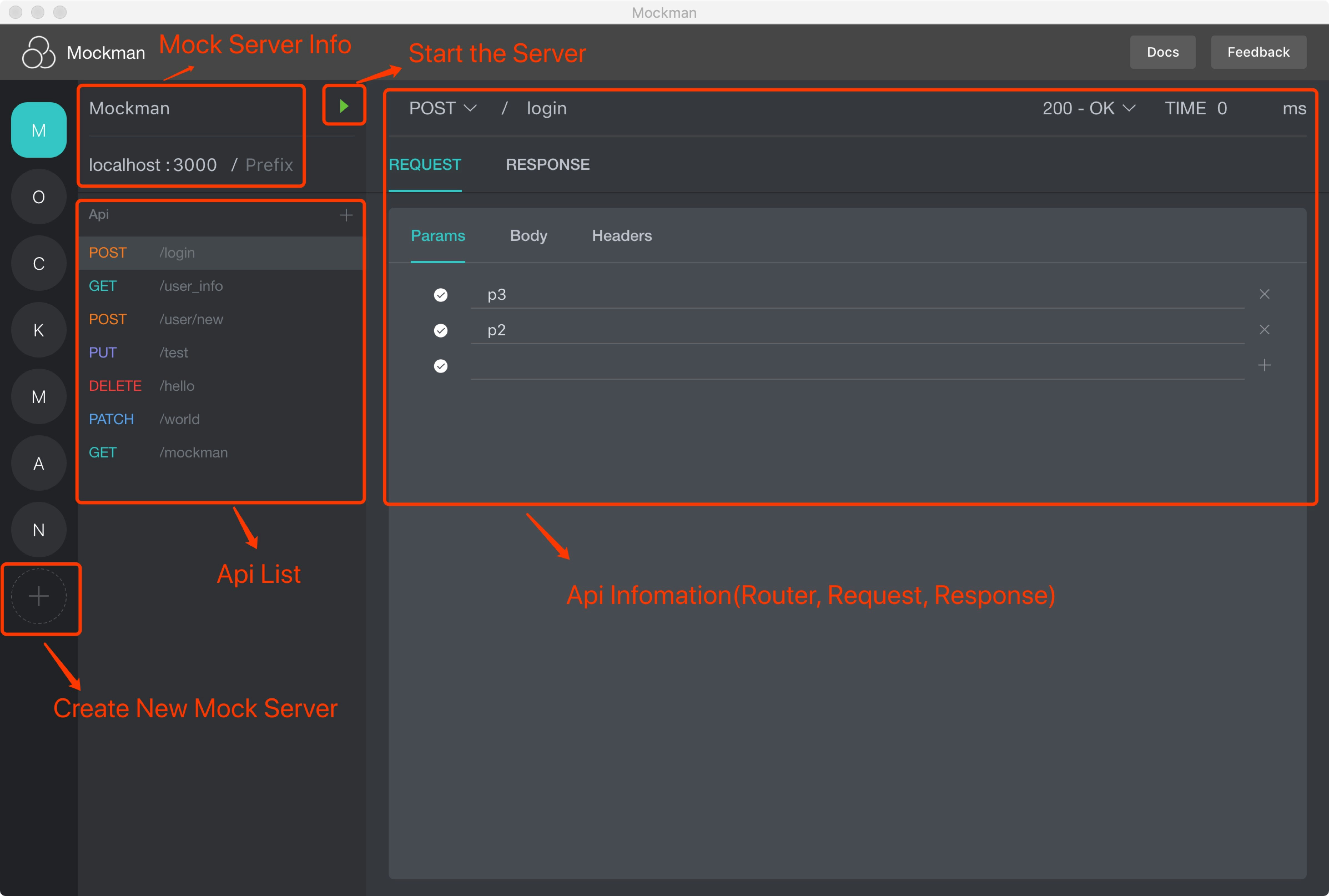Start the mock server with the green play button
1329x896 pixels.
(x=343, y=105)
